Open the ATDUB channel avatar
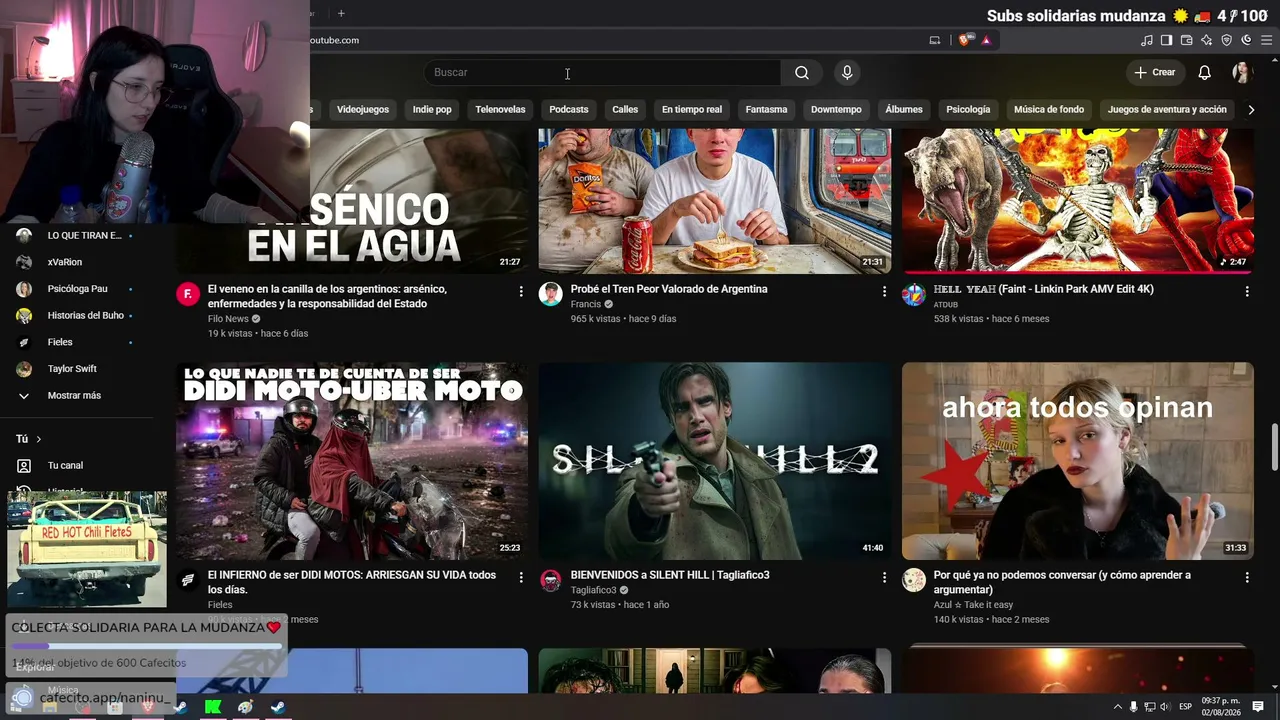This screenshot has width=1280, height=720. coord(914,294)
